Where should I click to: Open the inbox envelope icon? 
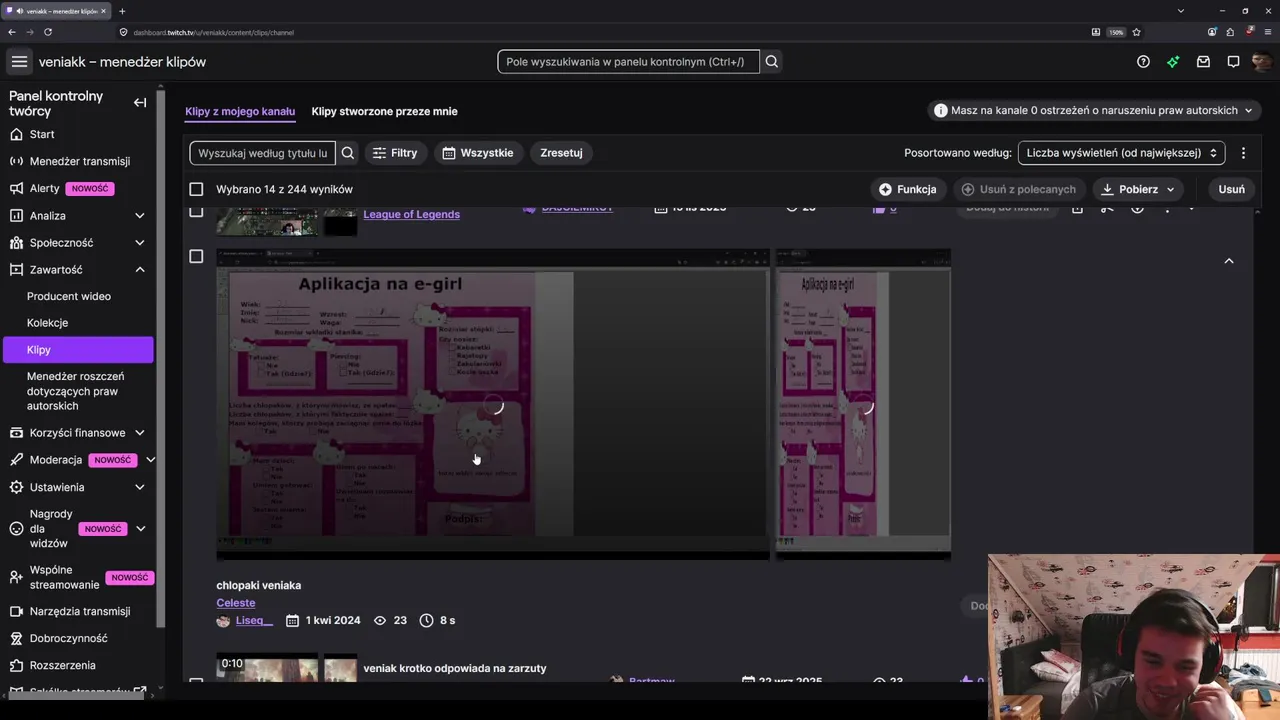click(1203, 62)
